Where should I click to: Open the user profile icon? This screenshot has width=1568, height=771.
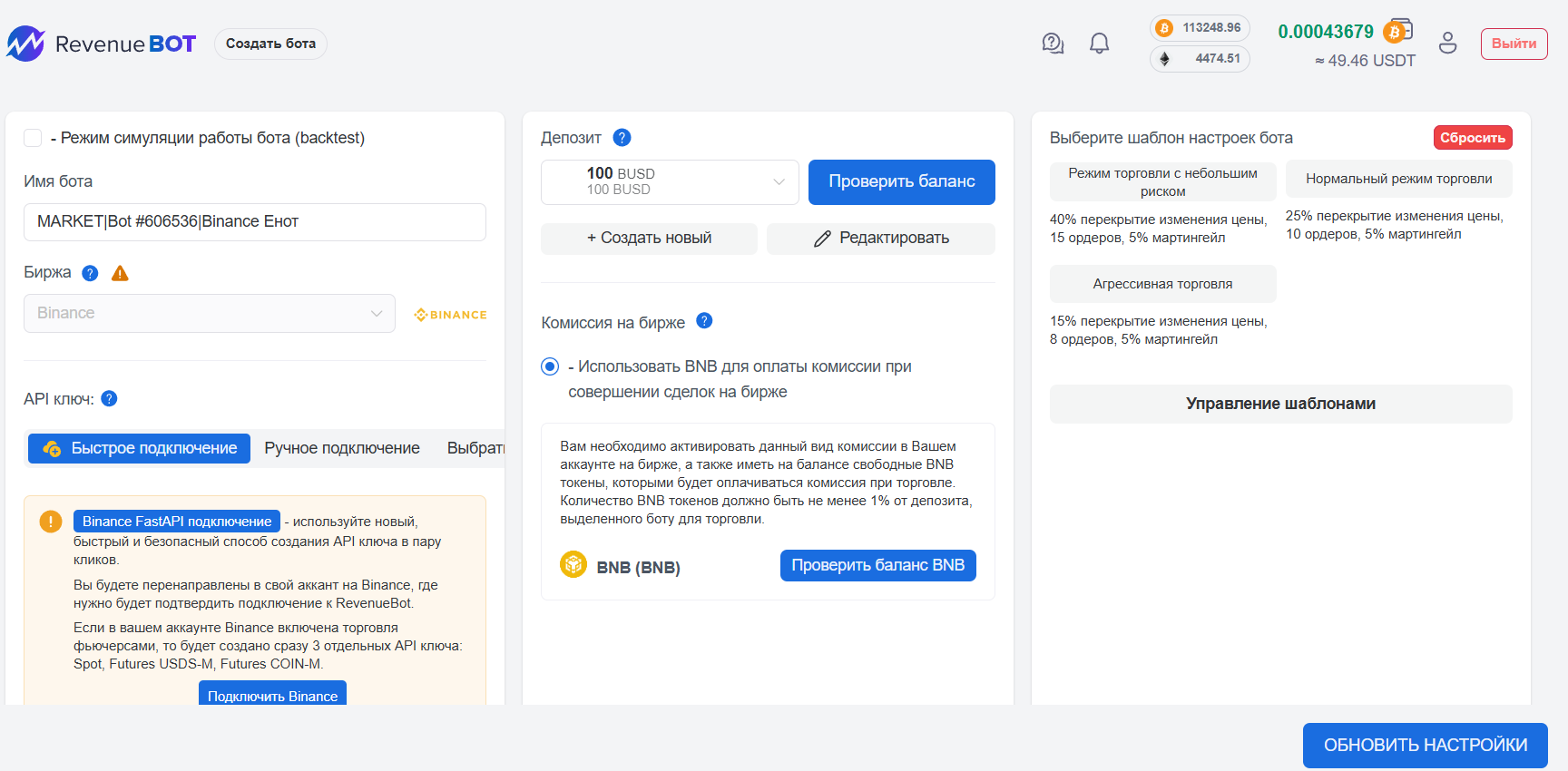click(1447, 44)
